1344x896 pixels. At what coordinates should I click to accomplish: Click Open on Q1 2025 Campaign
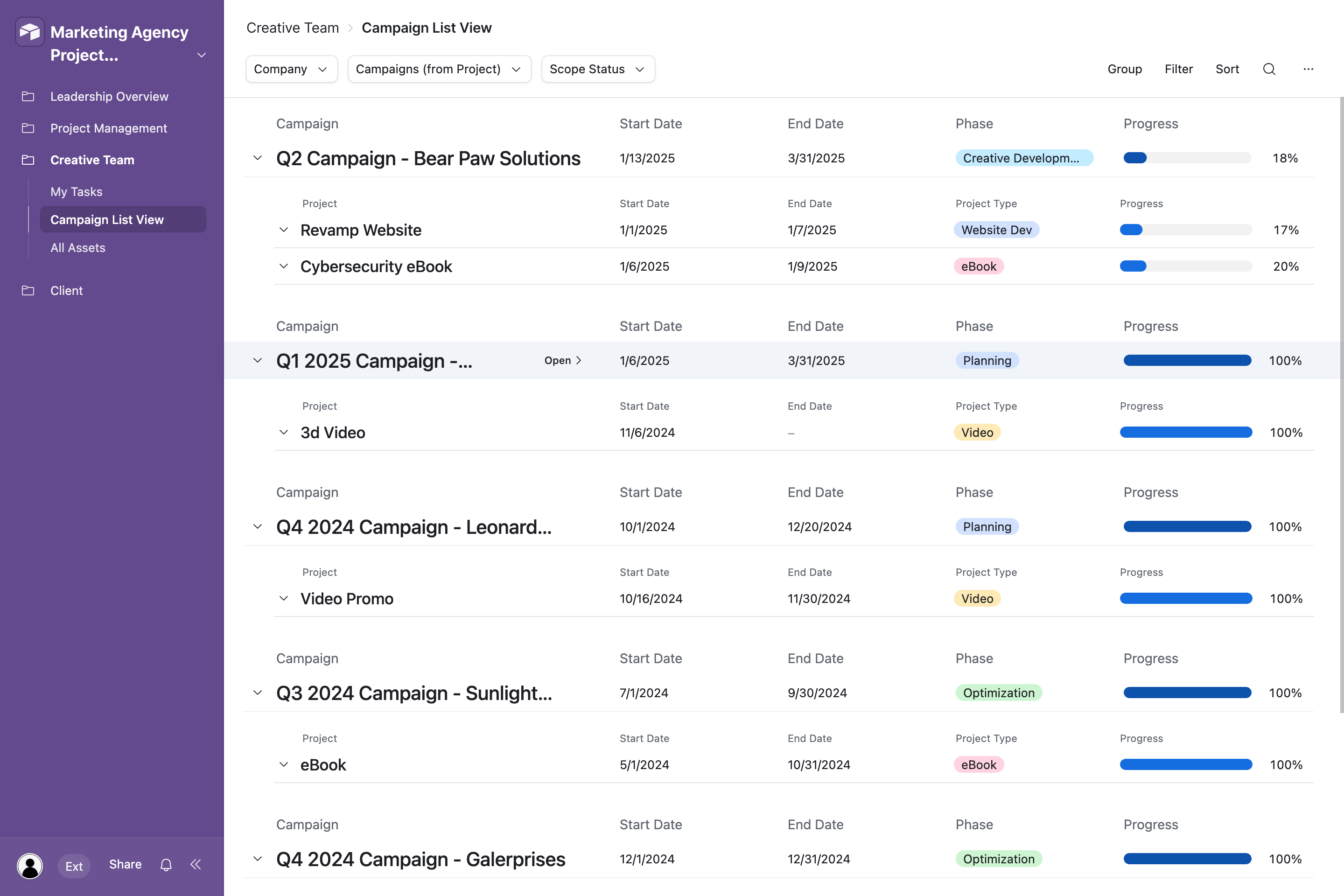562,360
